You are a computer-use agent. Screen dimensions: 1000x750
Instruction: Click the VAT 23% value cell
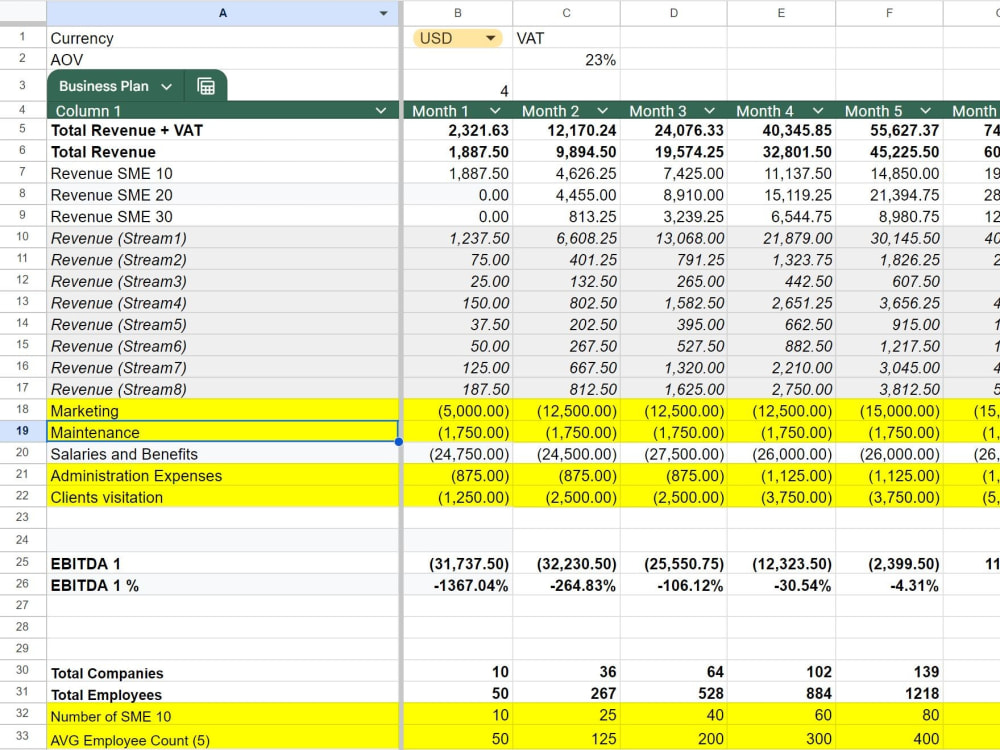[x=566, y=60]
